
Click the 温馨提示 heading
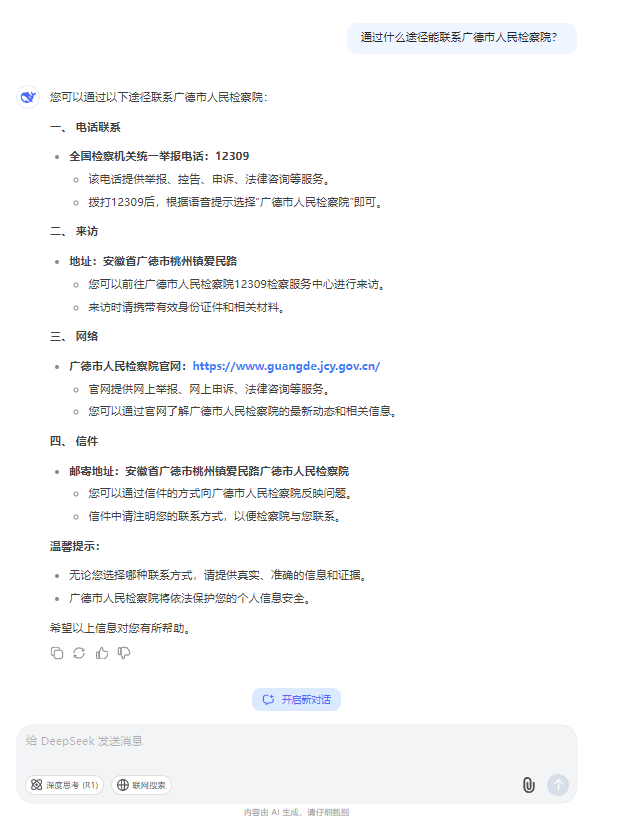coord(75,546)
